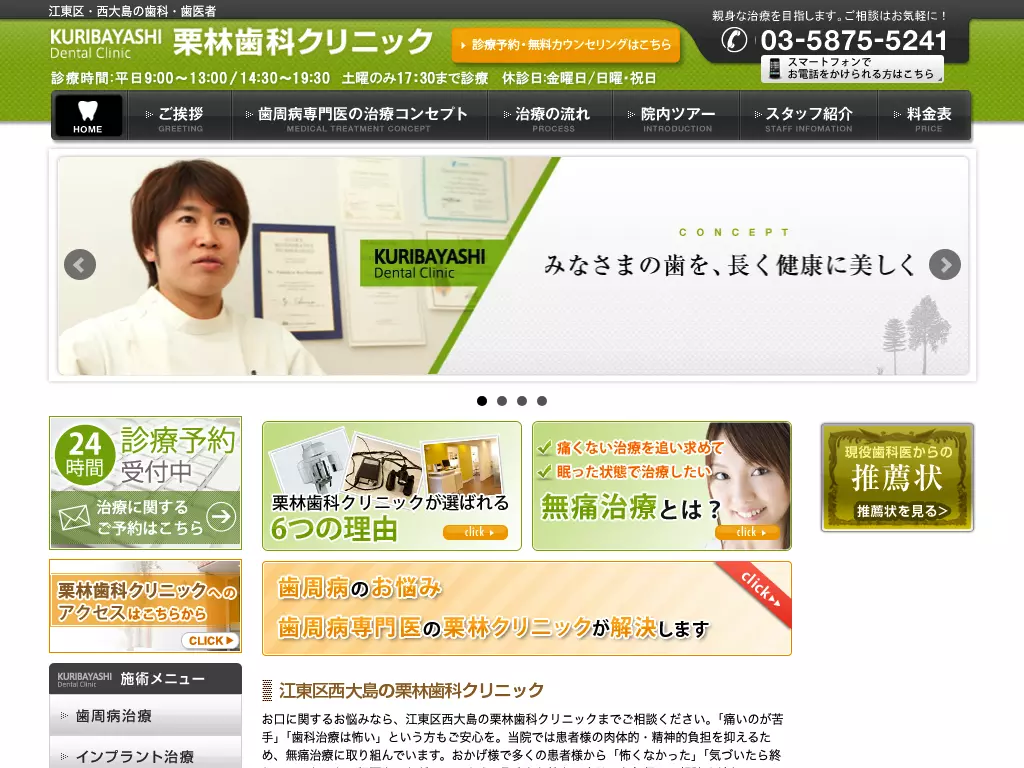Open 料金表 Price menu item

[x=924, y=118]
